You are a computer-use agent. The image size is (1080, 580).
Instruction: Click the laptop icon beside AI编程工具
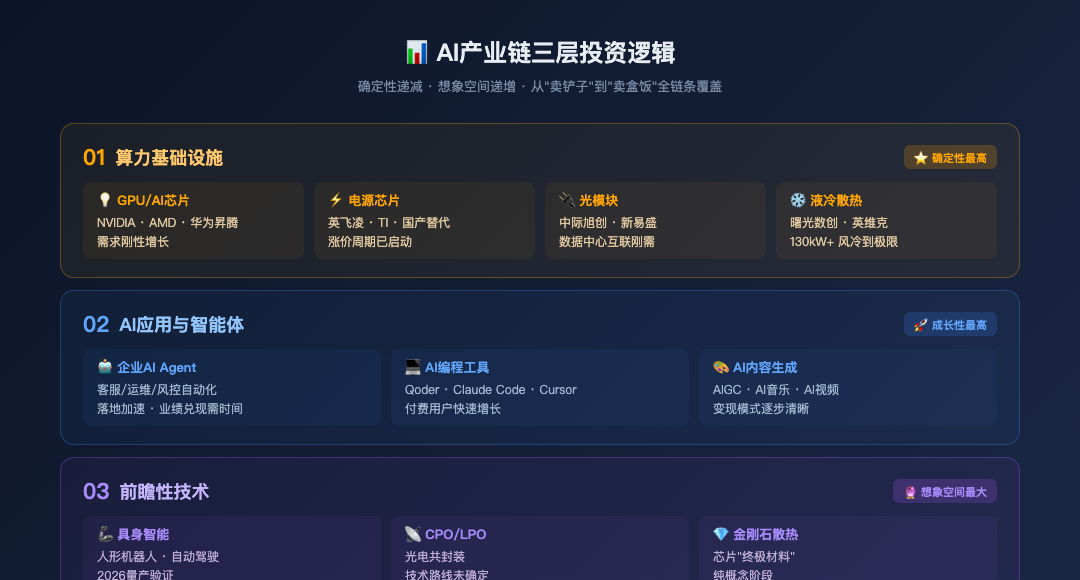point(413,366)
